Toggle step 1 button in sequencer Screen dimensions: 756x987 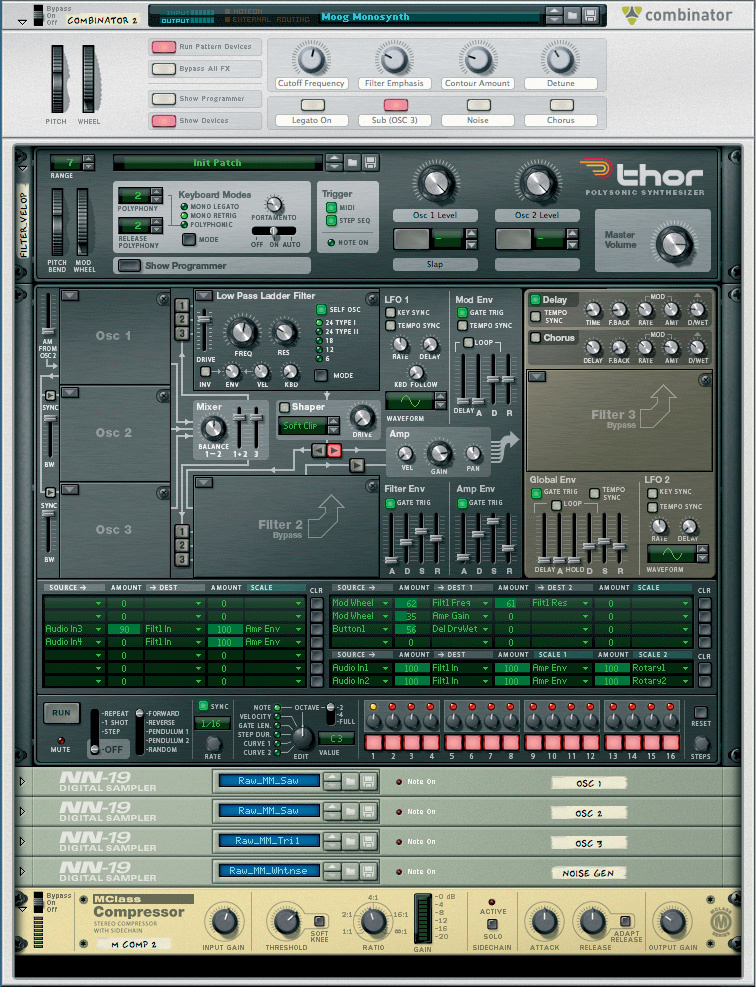coord(373,742)
